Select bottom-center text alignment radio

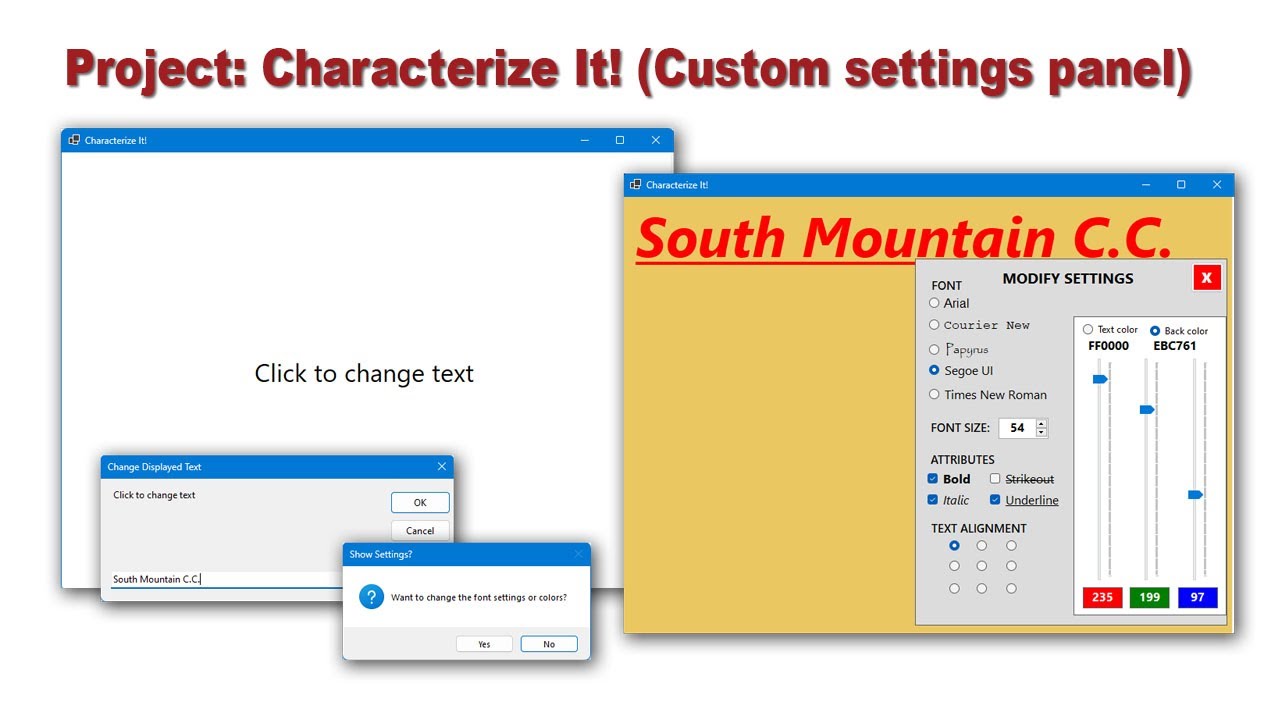982,588
